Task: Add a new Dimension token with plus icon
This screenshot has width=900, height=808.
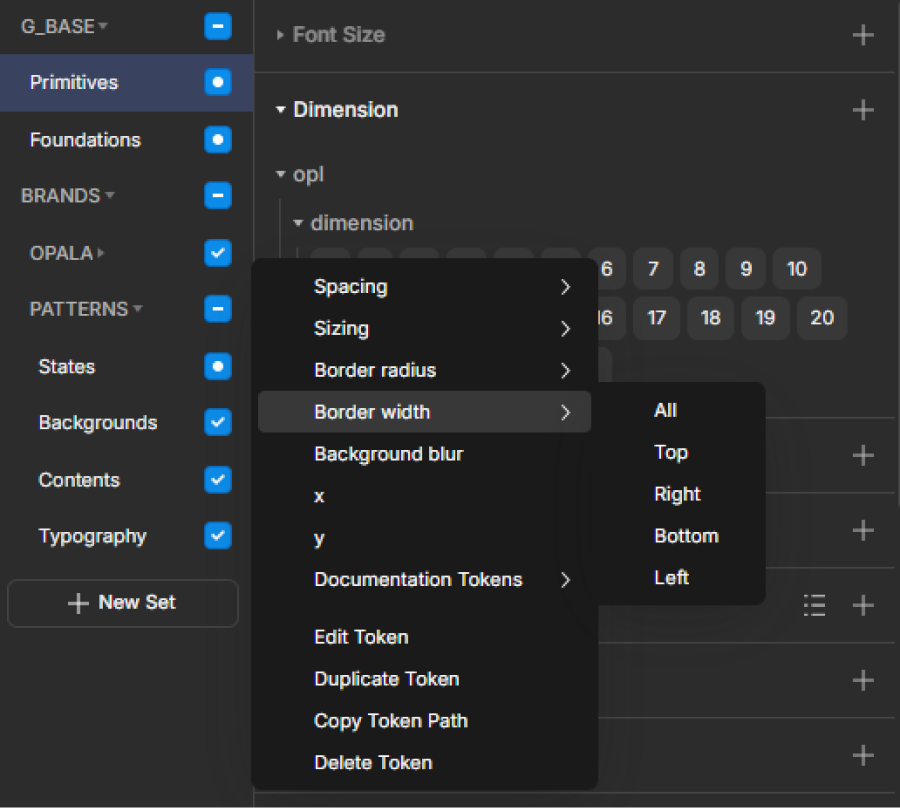Action: 862,110
